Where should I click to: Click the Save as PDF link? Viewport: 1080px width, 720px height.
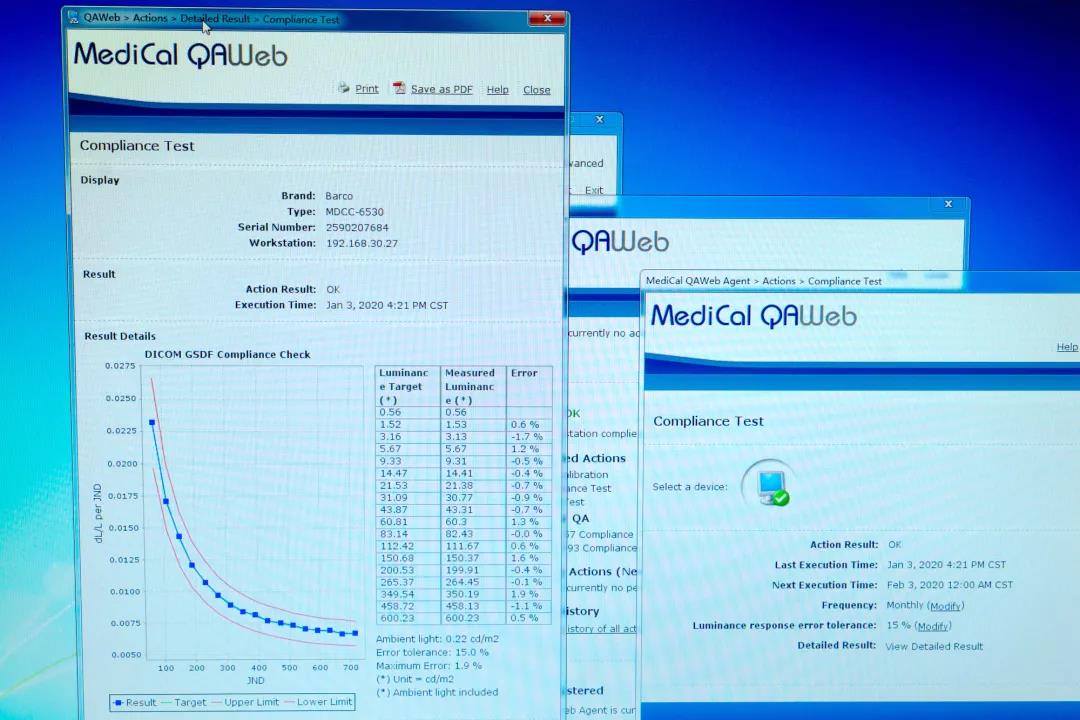pos(441,89)
